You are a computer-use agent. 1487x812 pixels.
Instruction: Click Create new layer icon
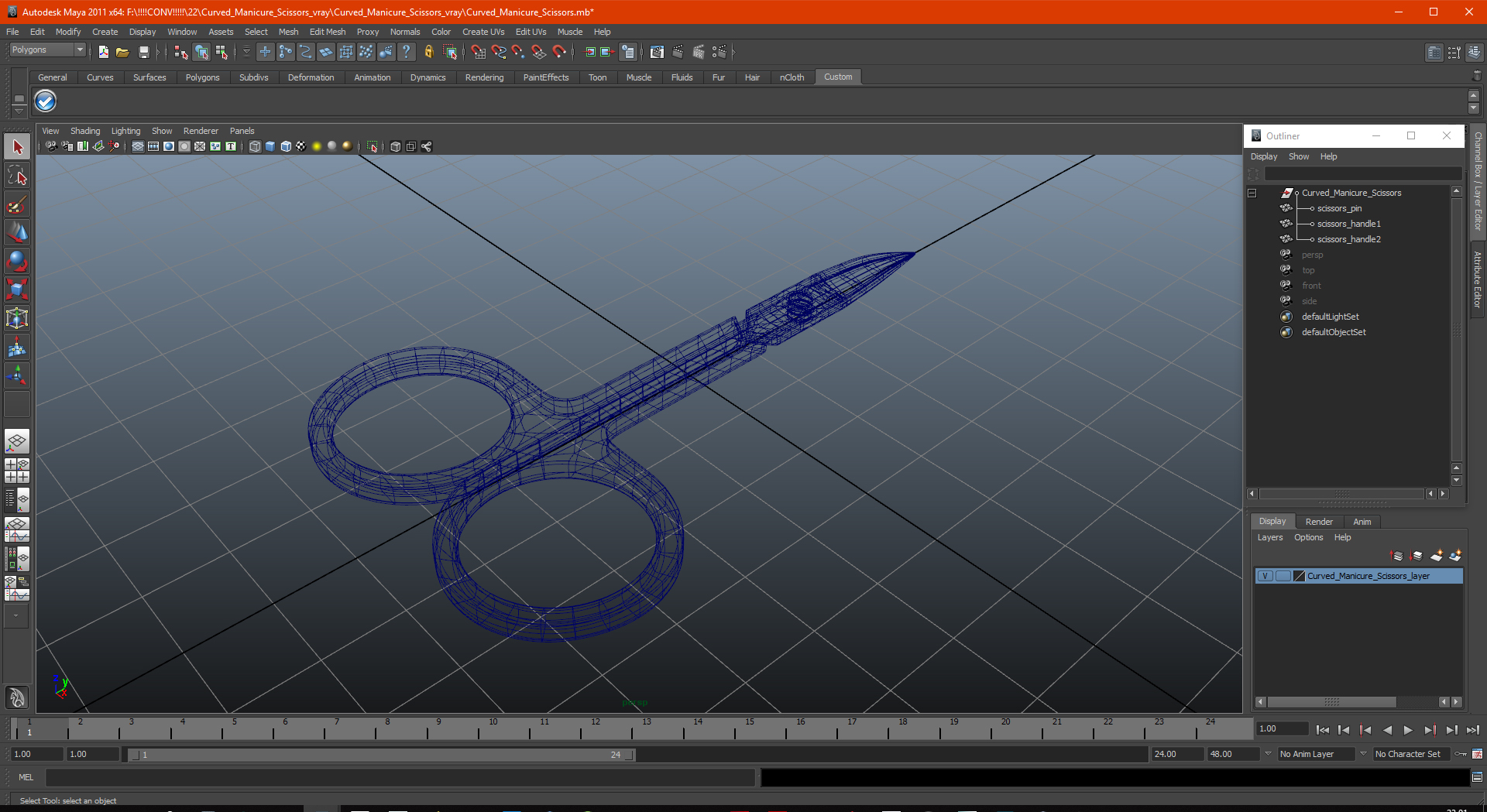[x=1437, y=556]
